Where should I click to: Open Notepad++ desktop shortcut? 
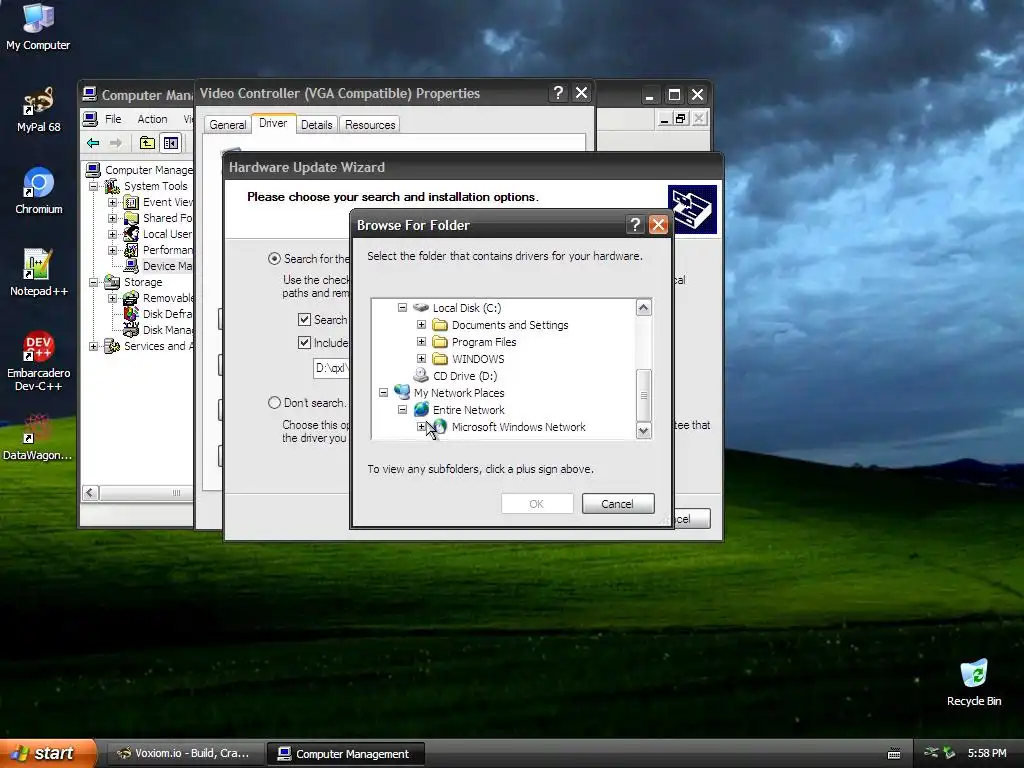(x=39, y=273)
